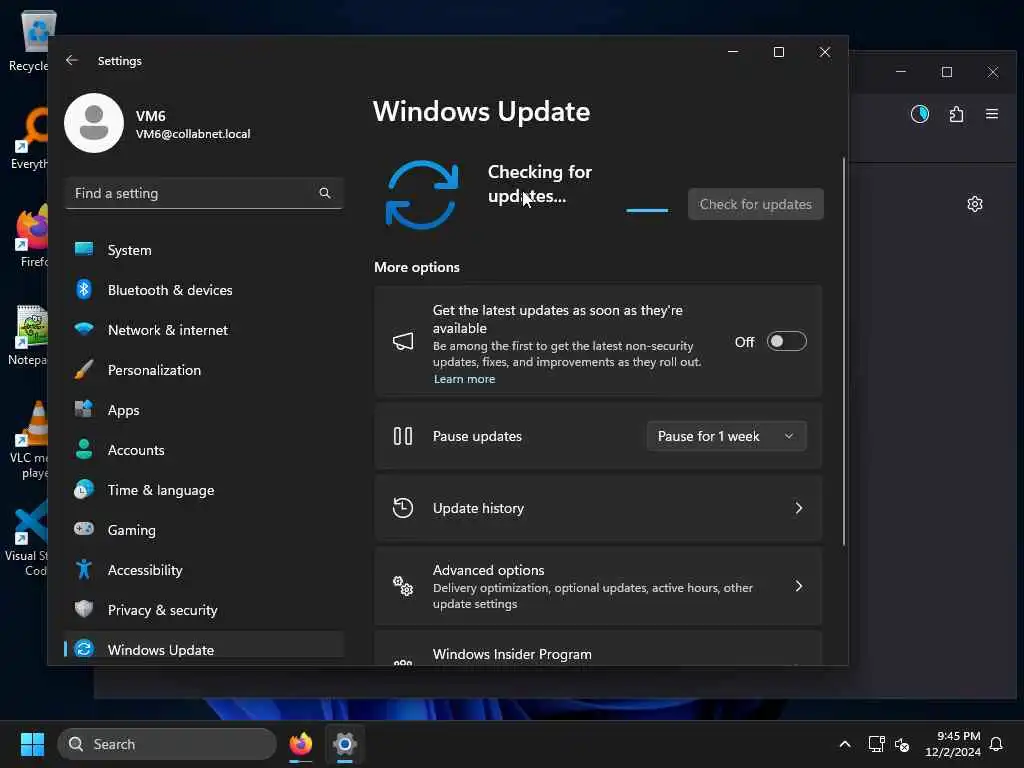Click the Settings vertical scrollbar

(843, 351)
